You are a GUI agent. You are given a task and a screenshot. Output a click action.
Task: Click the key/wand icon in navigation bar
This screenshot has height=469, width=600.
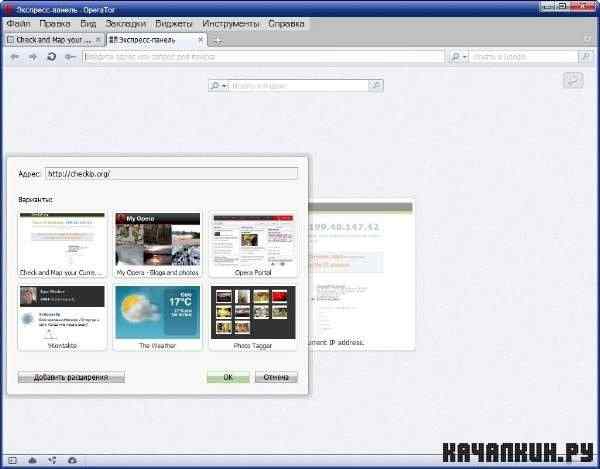pos(70,57)
